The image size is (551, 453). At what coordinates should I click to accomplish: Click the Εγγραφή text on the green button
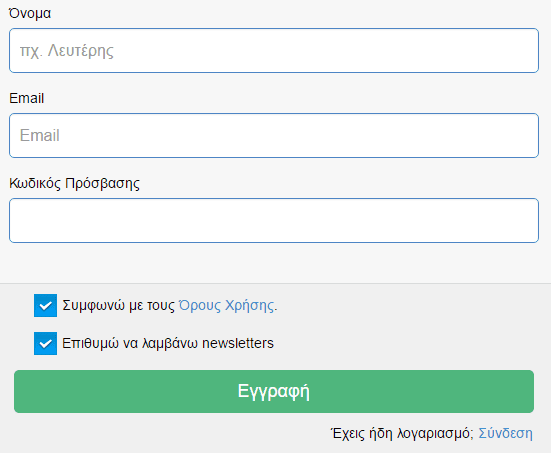point(274,391)
